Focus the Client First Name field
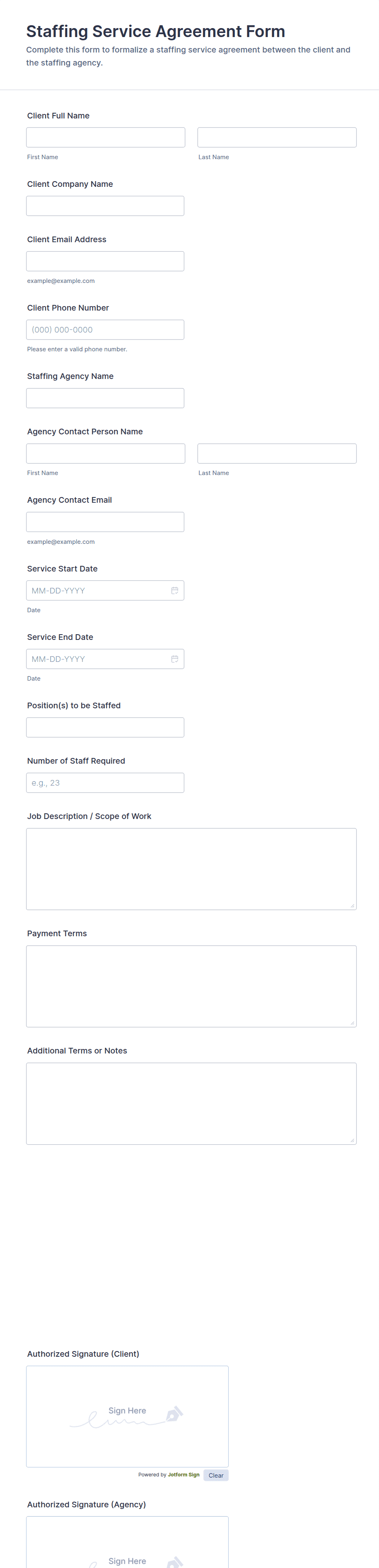Viewport: 379px width, 1568px height. 106,137
